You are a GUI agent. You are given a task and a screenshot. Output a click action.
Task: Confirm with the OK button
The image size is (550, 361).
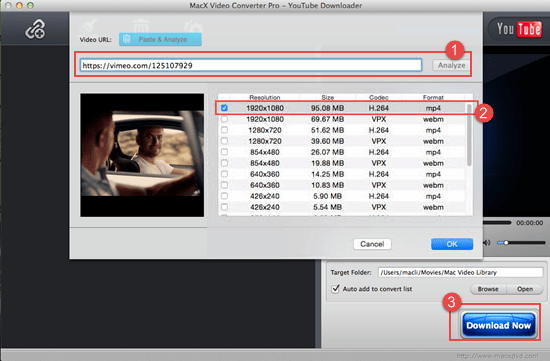(452, 244)
